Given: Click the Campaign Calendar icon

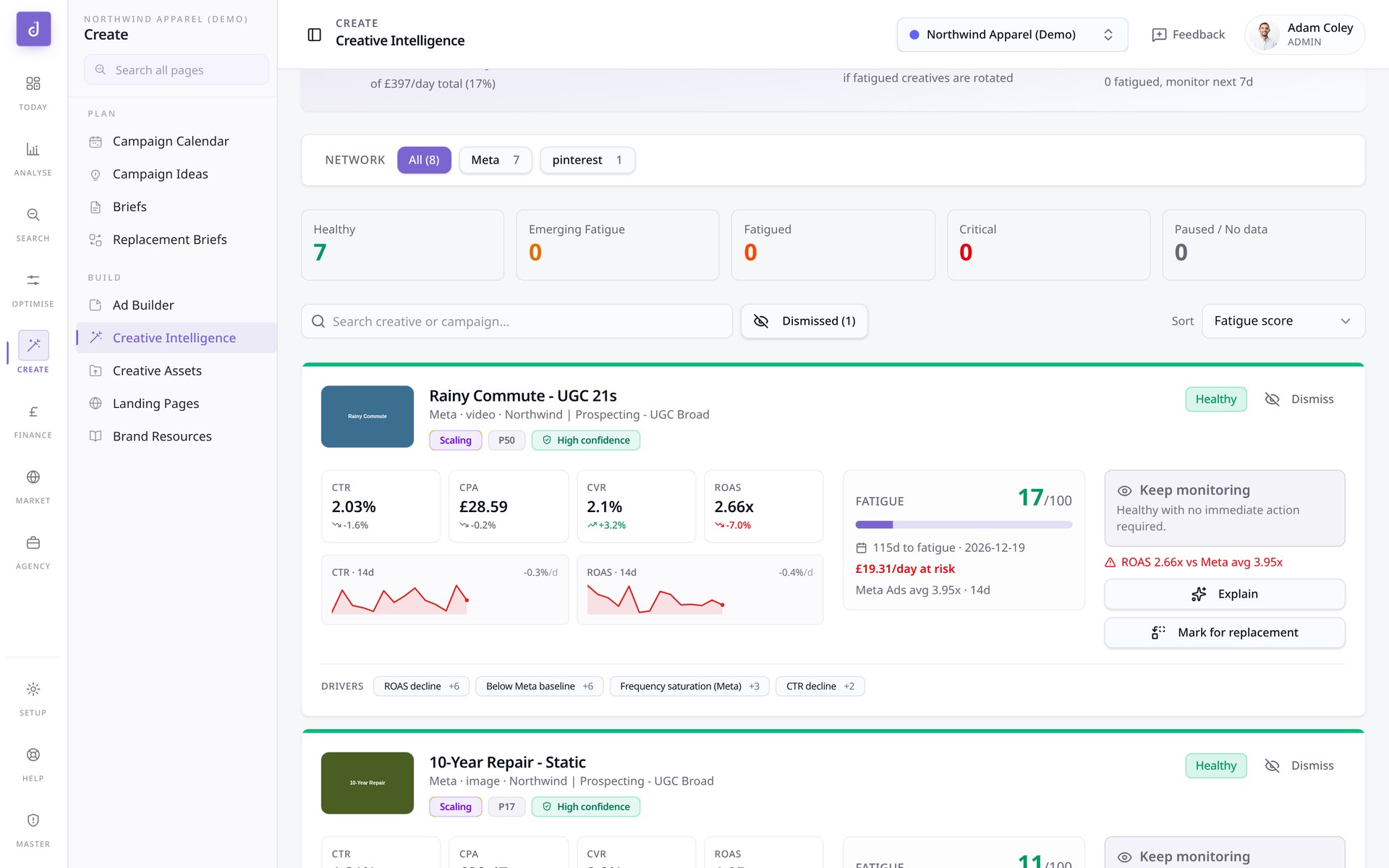Looking at the screenshot, I should [x=95, y=142].
